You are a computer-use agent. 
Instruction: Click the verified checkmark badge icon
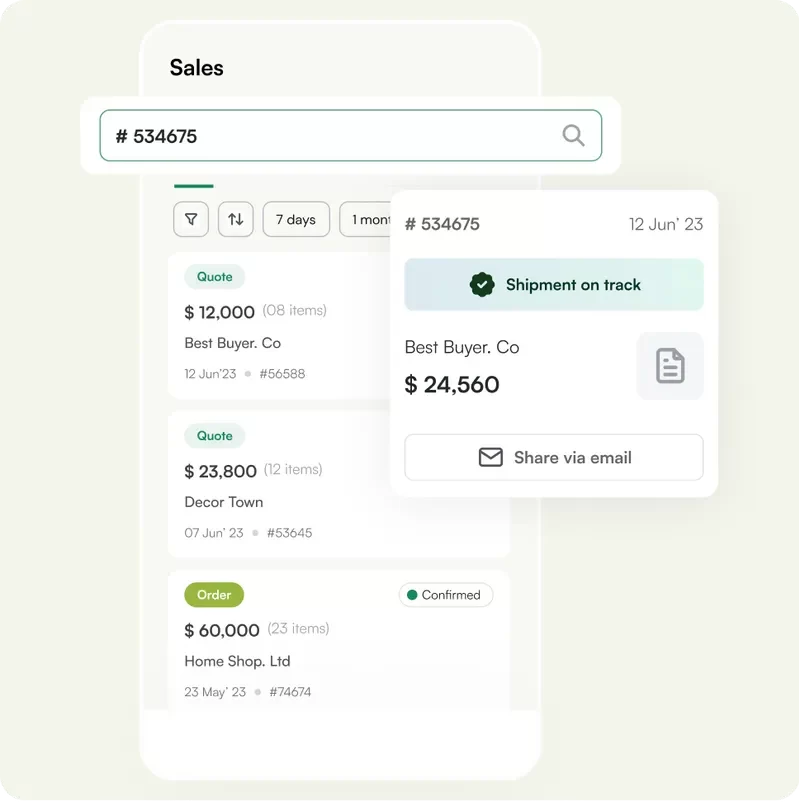[482, 285]
